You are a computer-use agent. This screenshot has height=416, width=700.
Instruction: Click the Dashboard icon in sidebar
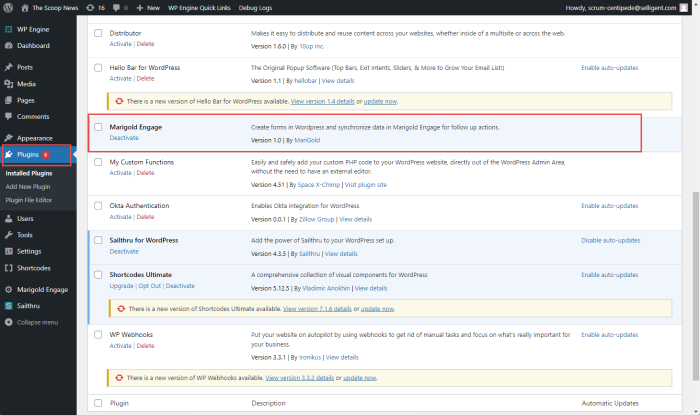click(x=9, y=46)
